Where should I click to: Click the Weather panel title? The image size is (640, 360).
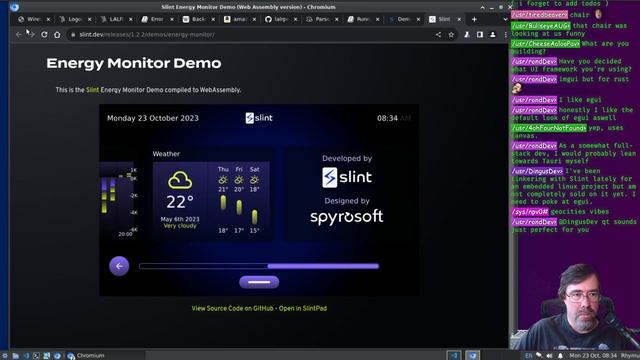pyautogui.click(x=166, y=154)
